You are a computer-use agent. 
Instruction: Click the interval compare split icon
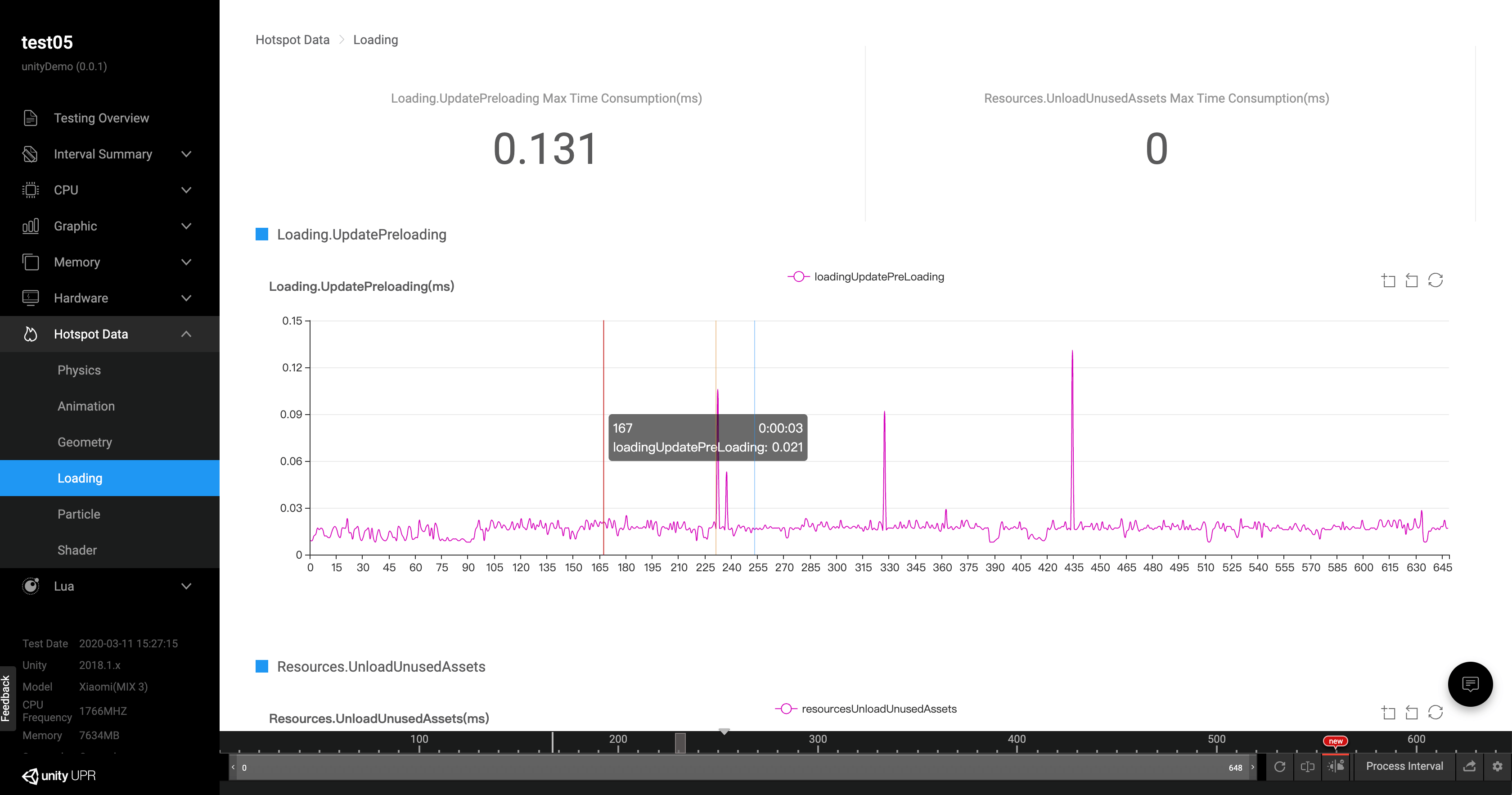[1307, 766]
